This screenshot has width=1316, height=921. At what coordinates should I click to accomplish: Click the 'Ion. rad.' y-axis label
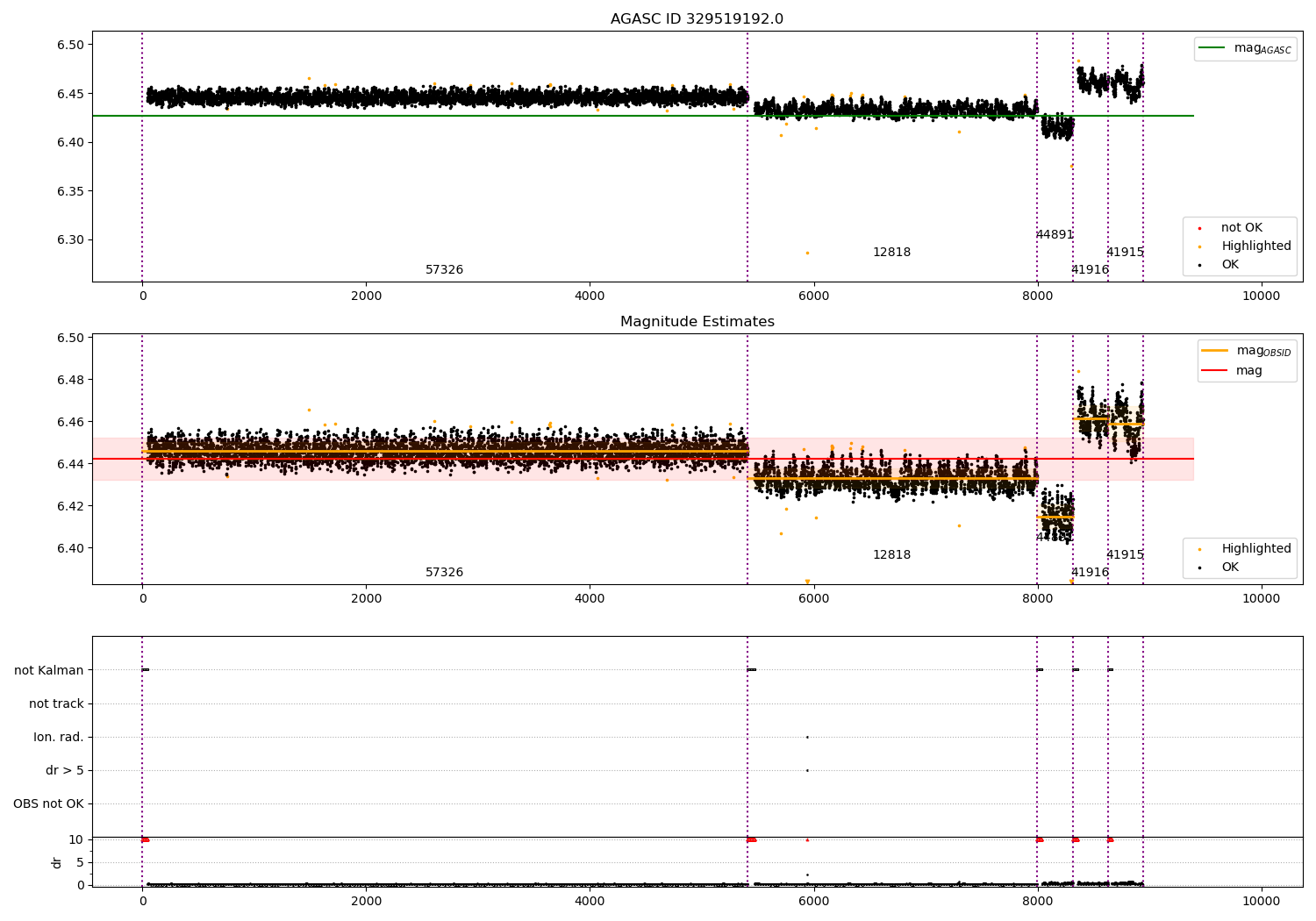pos(59,737)
